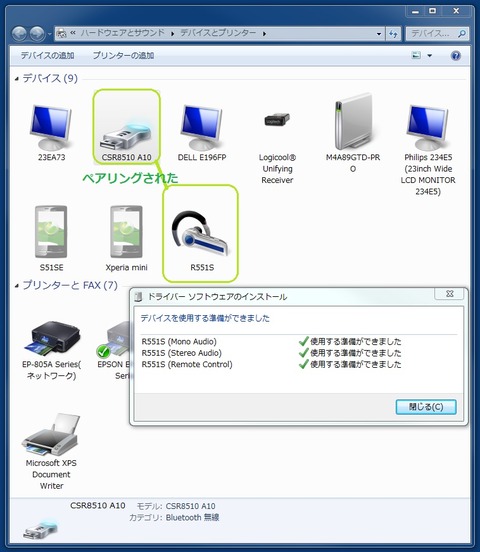Screen dimensions: 480x552
Task: Click R551S (Mono Audio) row text
Action: coord(179,341)
